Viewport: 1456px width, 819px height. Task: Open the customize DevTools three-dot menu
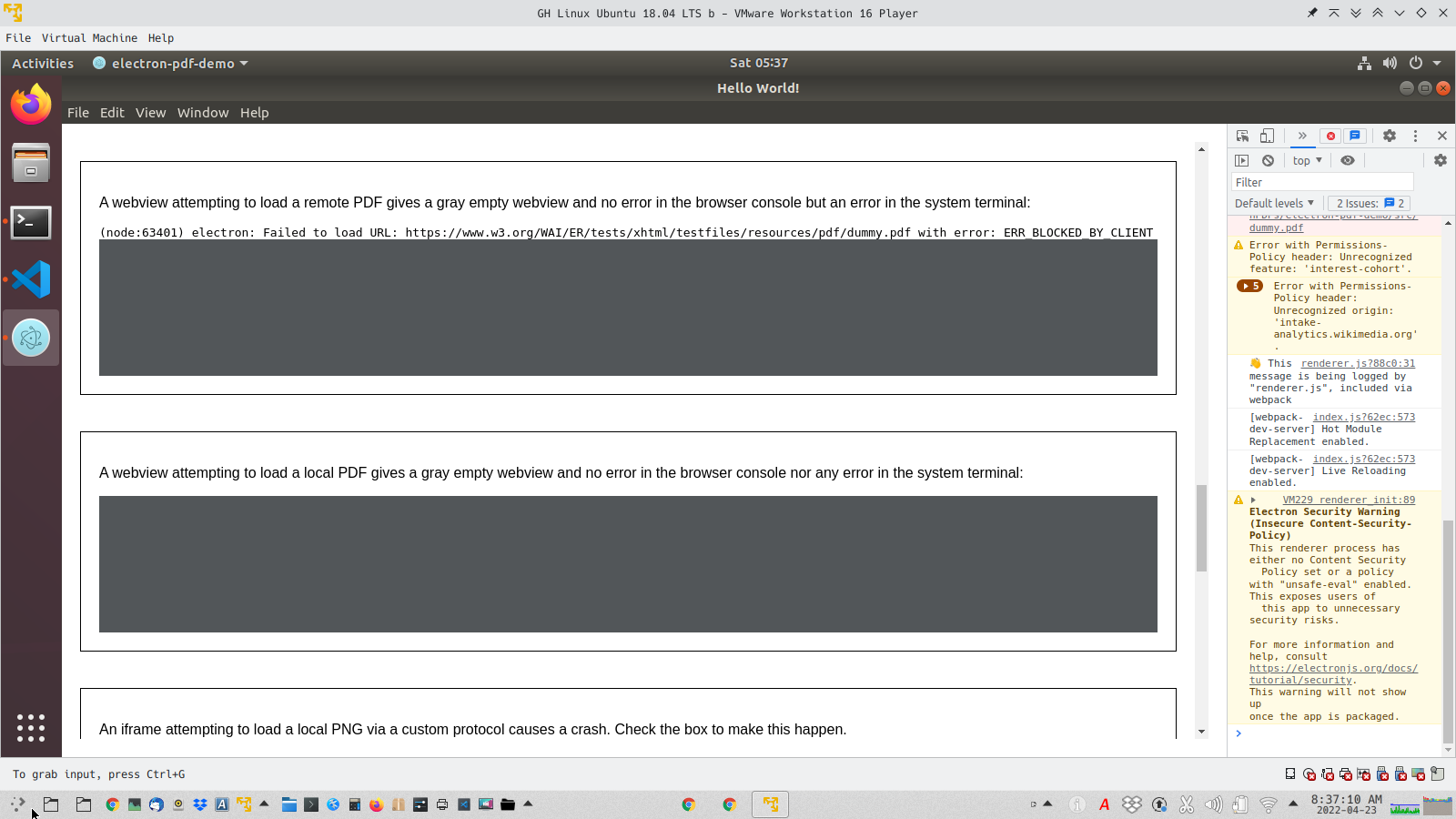pos(1416,136)
